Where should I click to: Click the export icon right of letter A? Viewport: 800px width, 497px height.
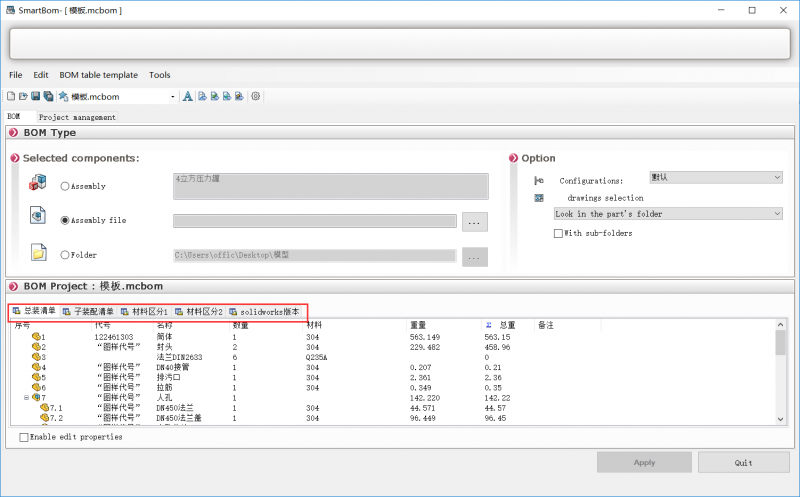coord(203,96)
